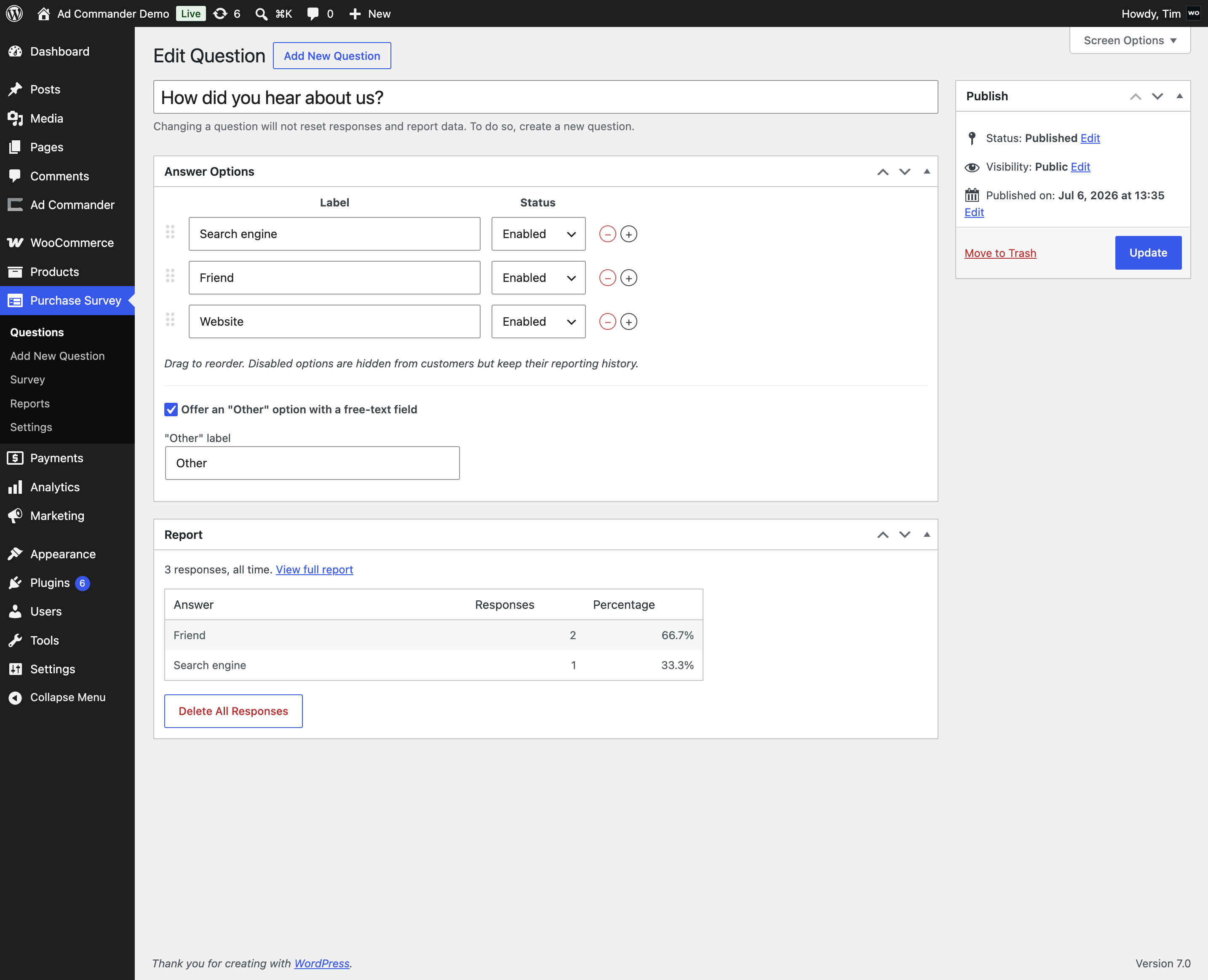Click the Analytics bar chart icon
This screenshot has height=980, width=1208.
coord(15,487)
